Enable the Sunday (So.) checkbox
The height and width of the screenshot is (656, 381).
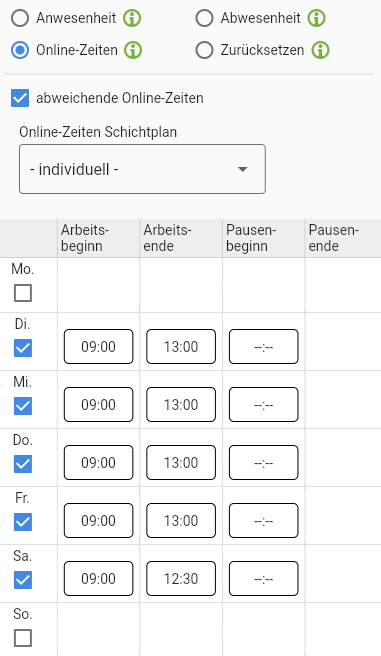[x=23, y=638]
